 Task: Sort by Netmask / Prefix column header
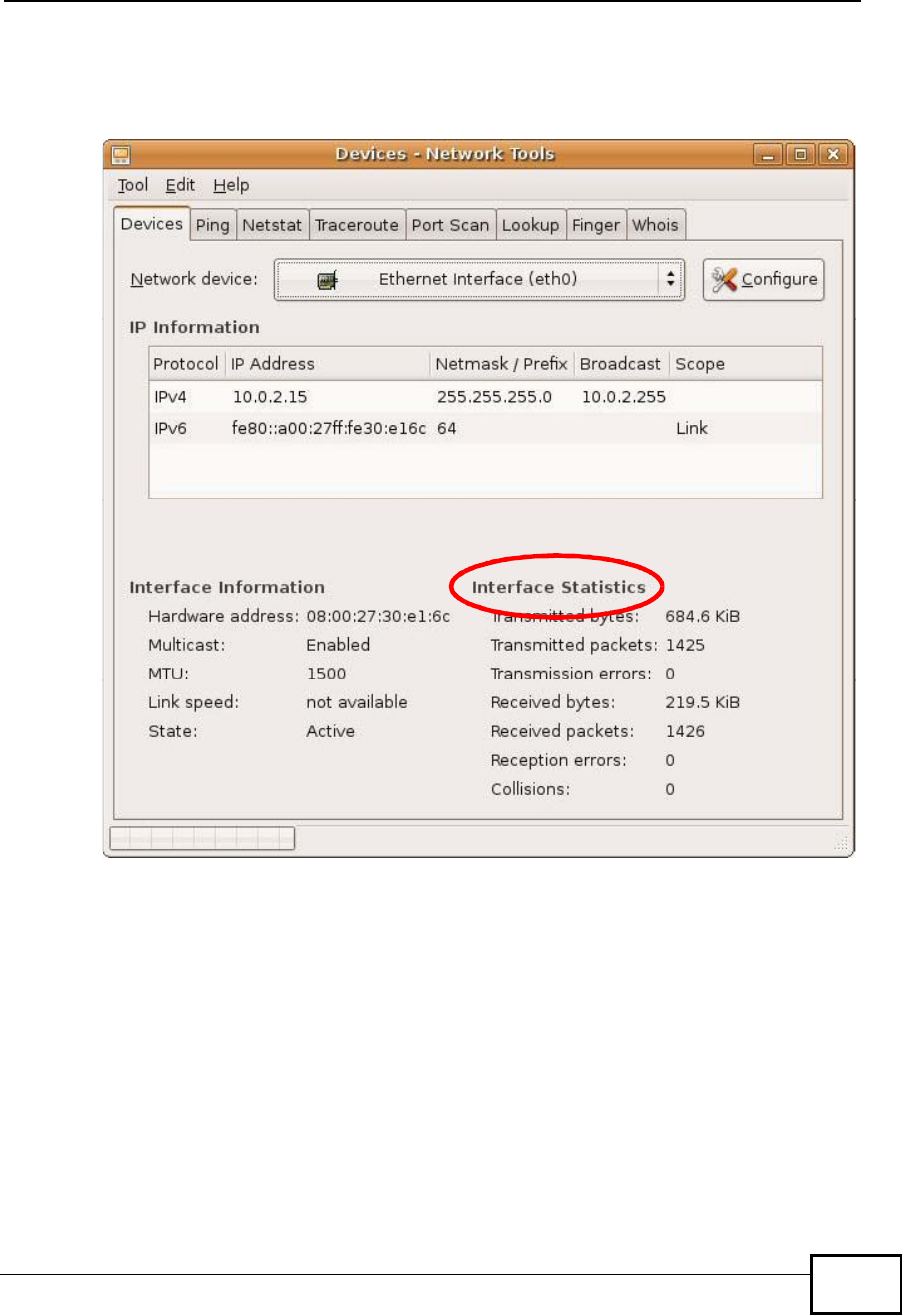coord(502,364)
